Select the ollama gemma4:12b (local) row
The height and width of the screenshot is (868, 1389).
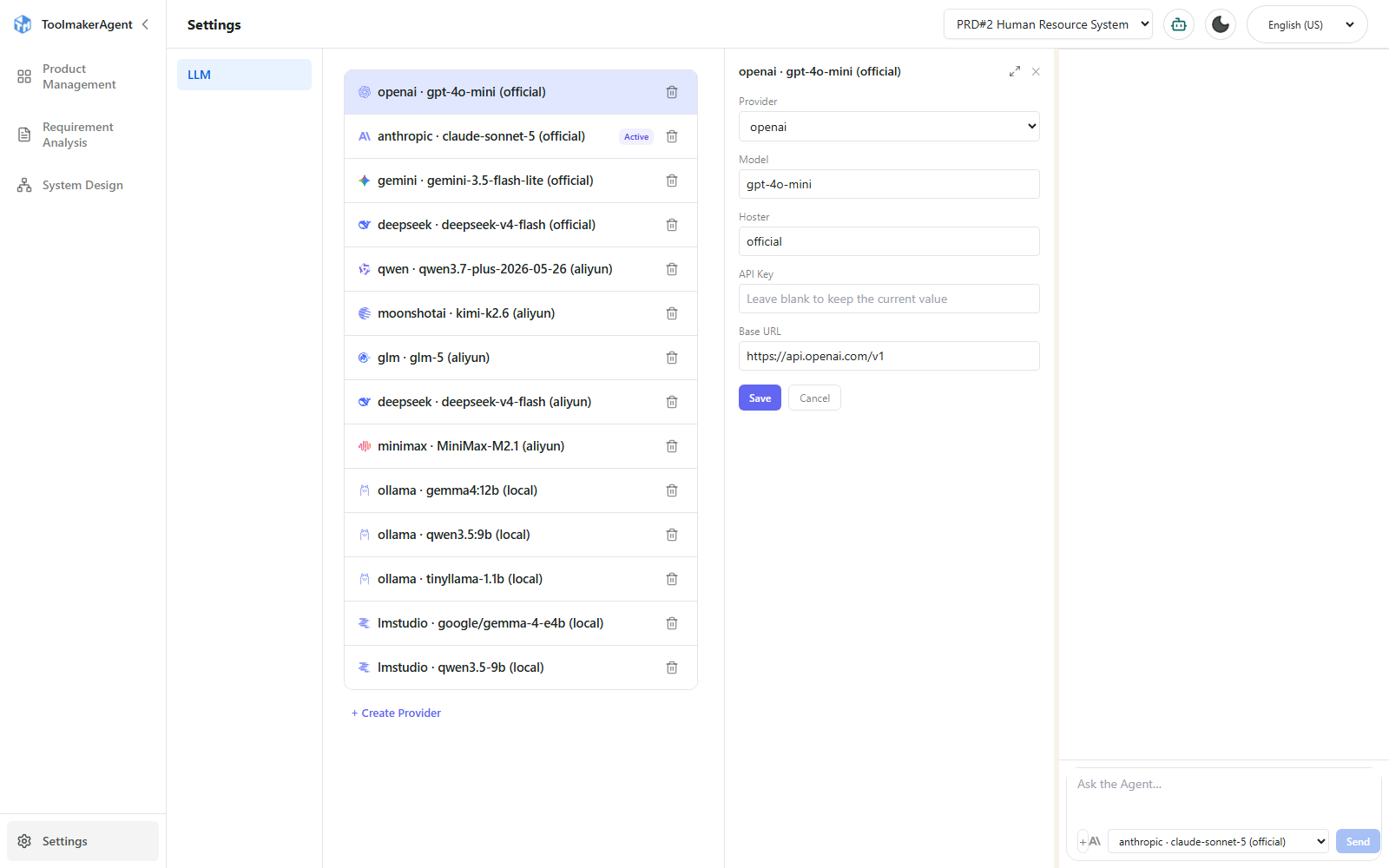(x=521, y=490)
